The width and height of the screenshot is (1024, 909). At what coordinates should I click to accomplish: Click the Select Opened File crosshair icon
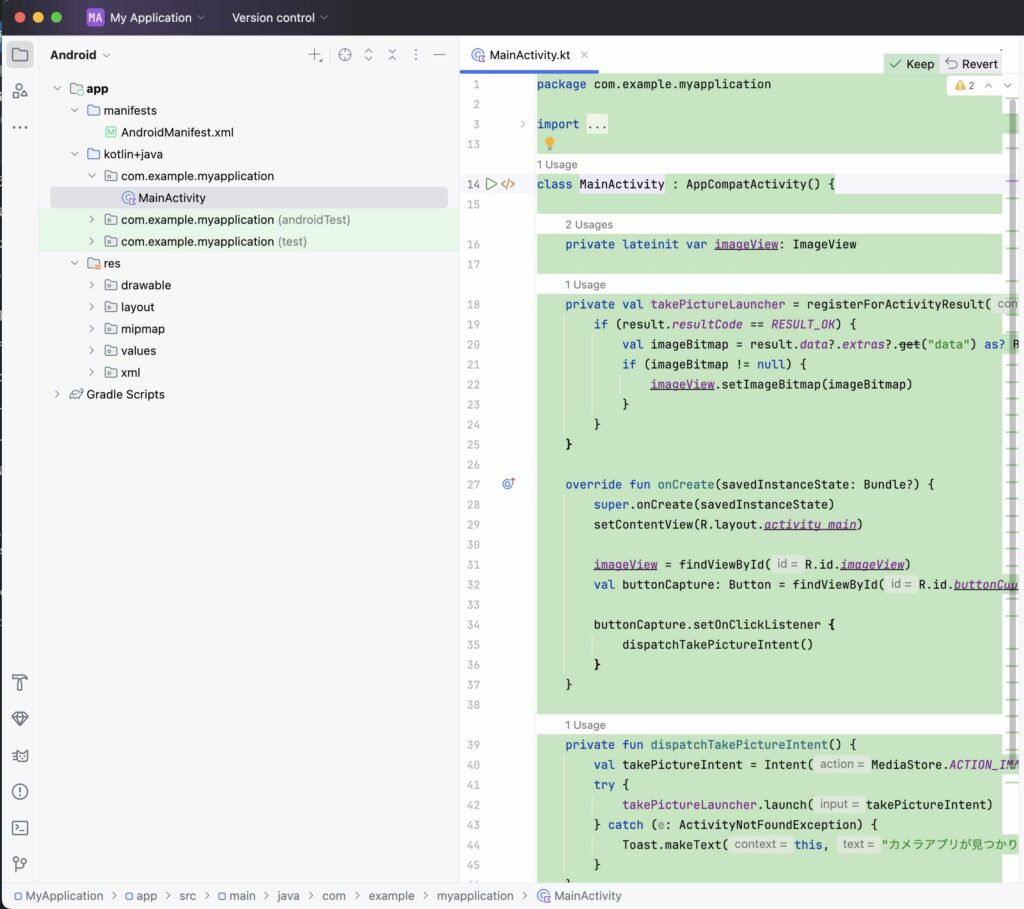click(345, 55)
